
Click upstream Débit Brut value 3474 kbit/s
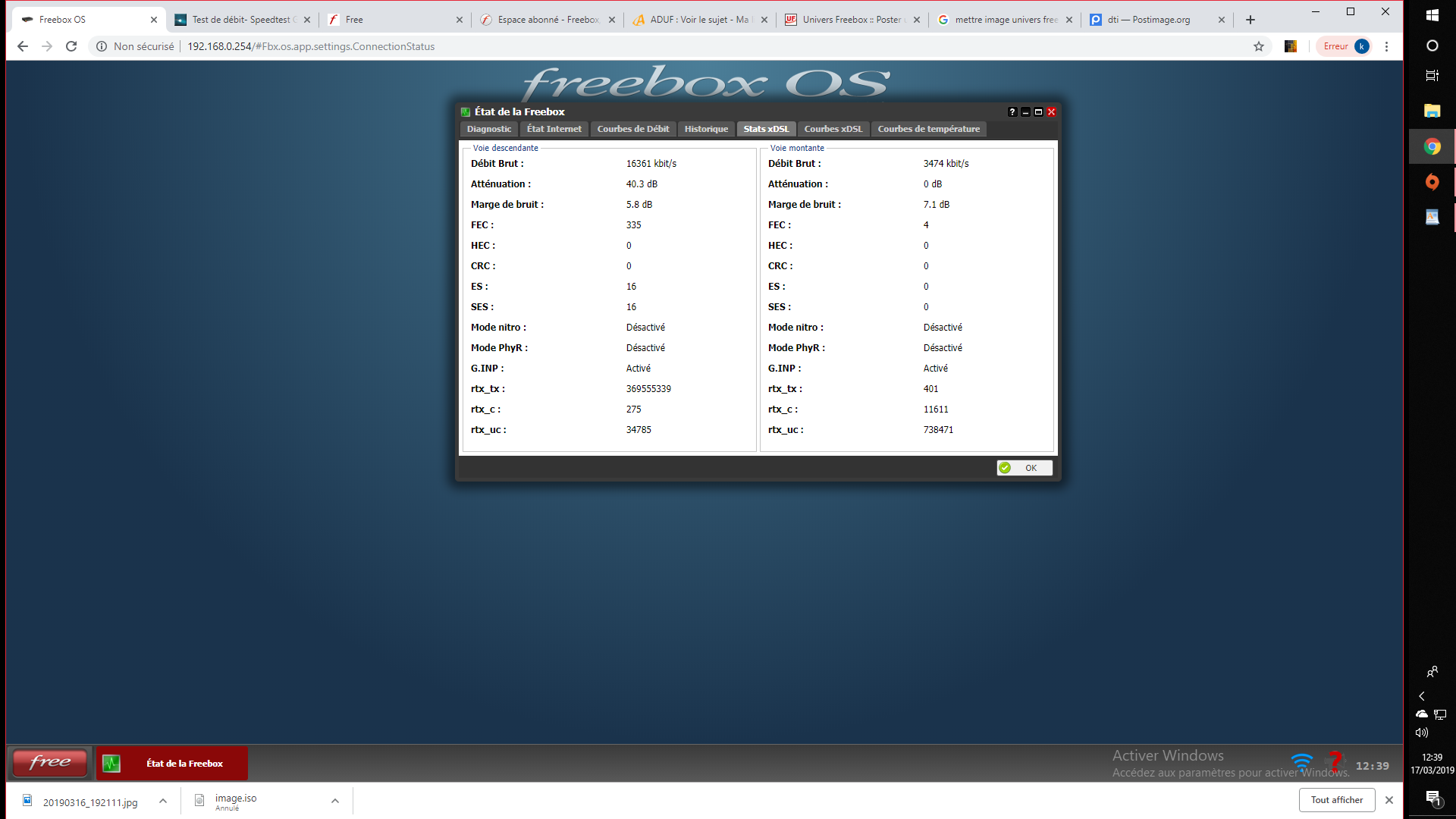[946, 164]
